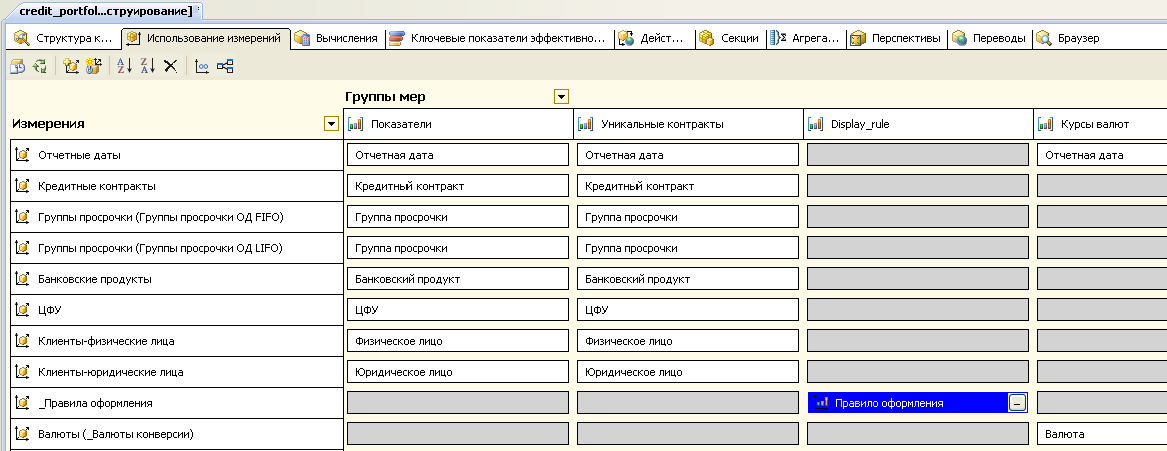Click the Валюты (_Валюты конверсии) dimension icon

pos(22,434)
